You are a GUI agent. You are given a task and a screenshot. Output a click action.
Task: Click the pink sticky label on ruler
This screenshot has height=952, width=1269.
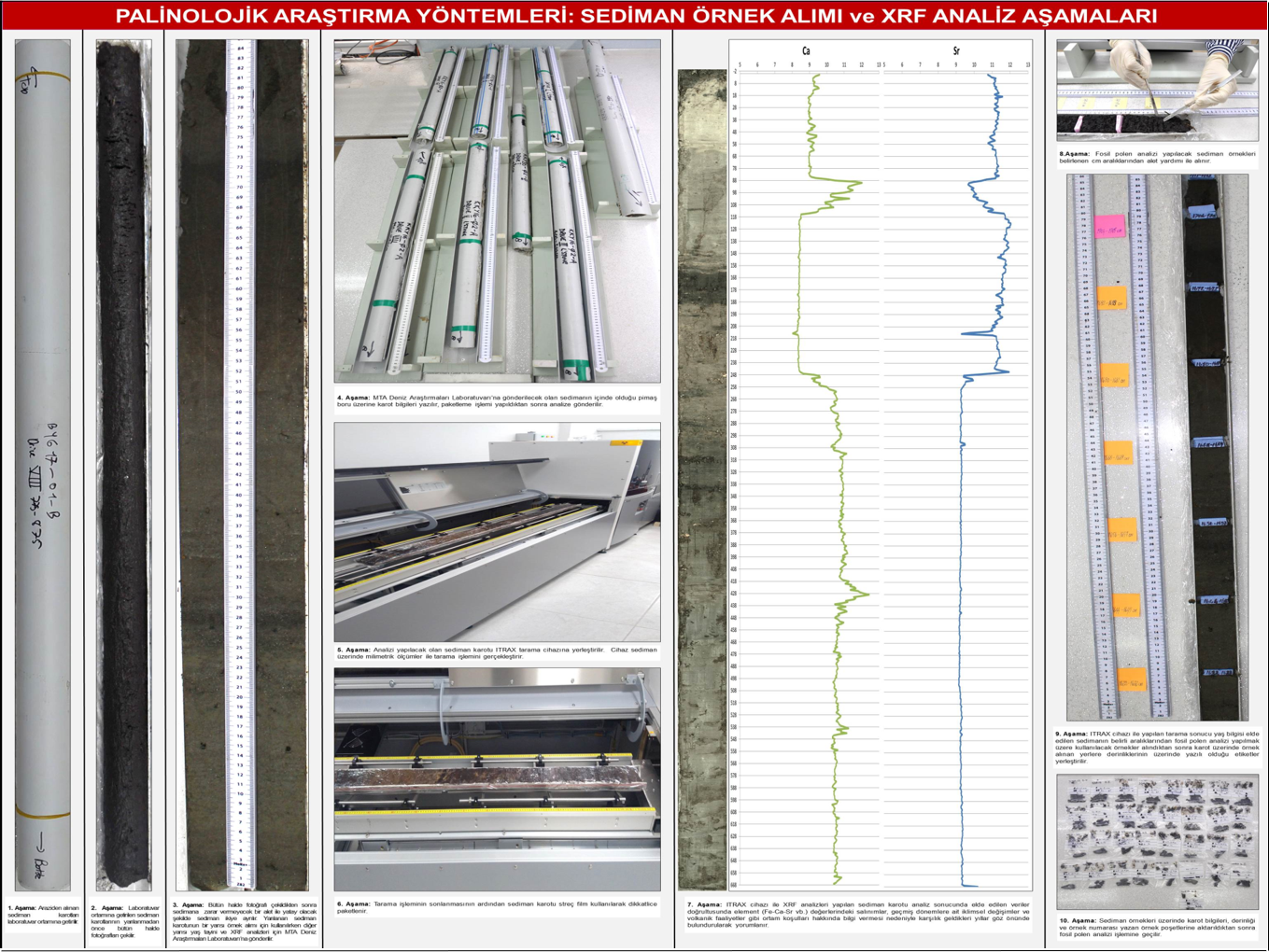click(x=1109, y=227)
